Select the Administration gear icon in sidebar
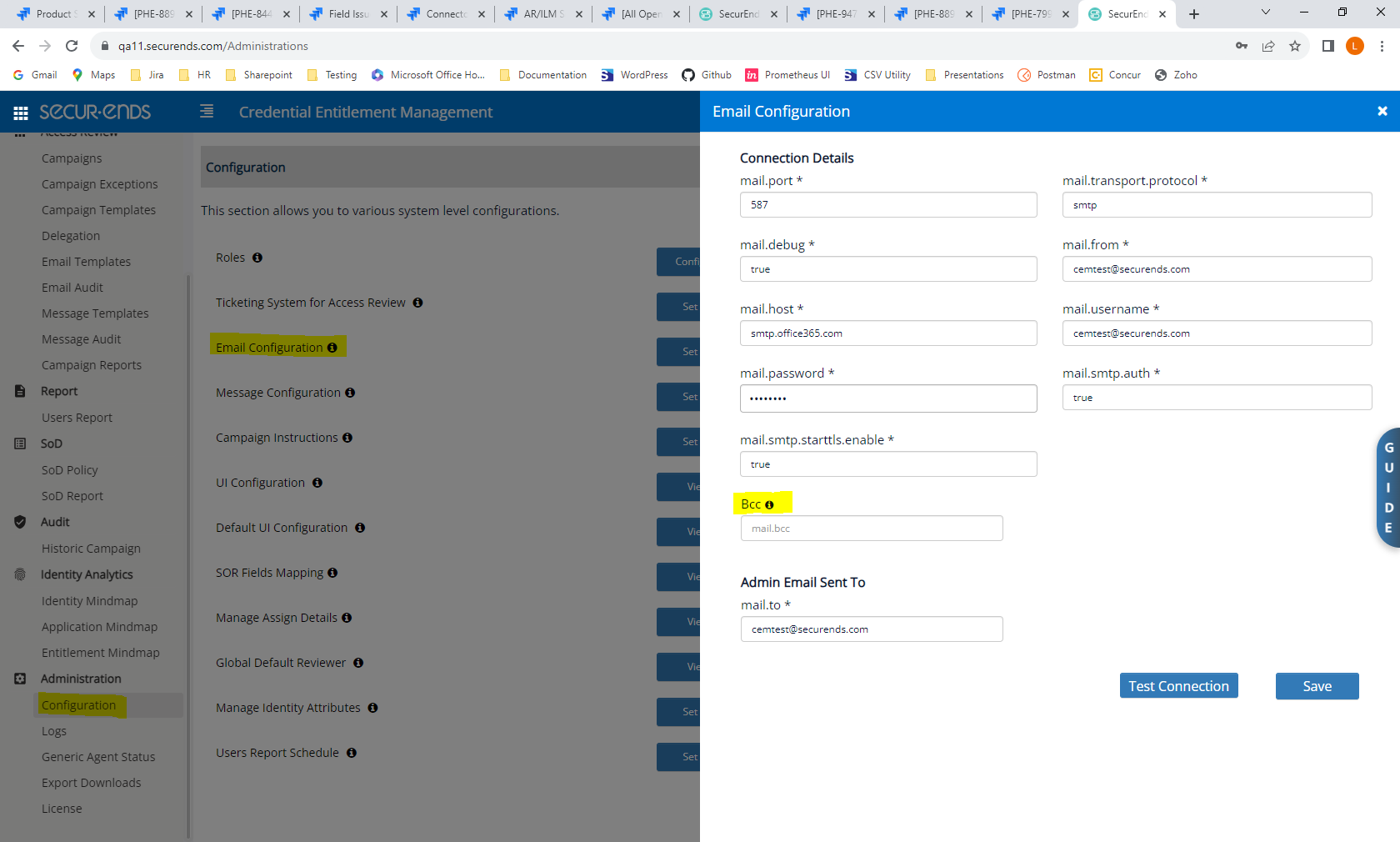Screen dimensions: 1400x842 coord(20,678)
